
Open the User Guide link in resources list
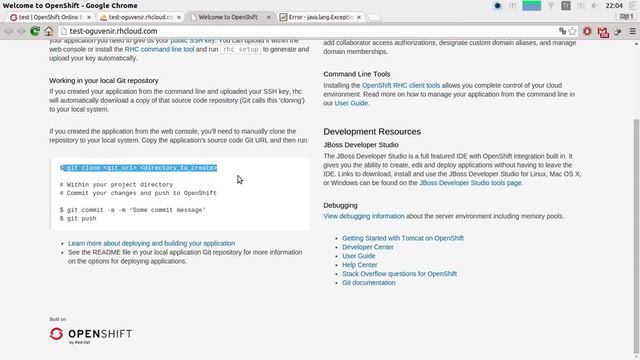pyautogui.click(x=358, y=256)
